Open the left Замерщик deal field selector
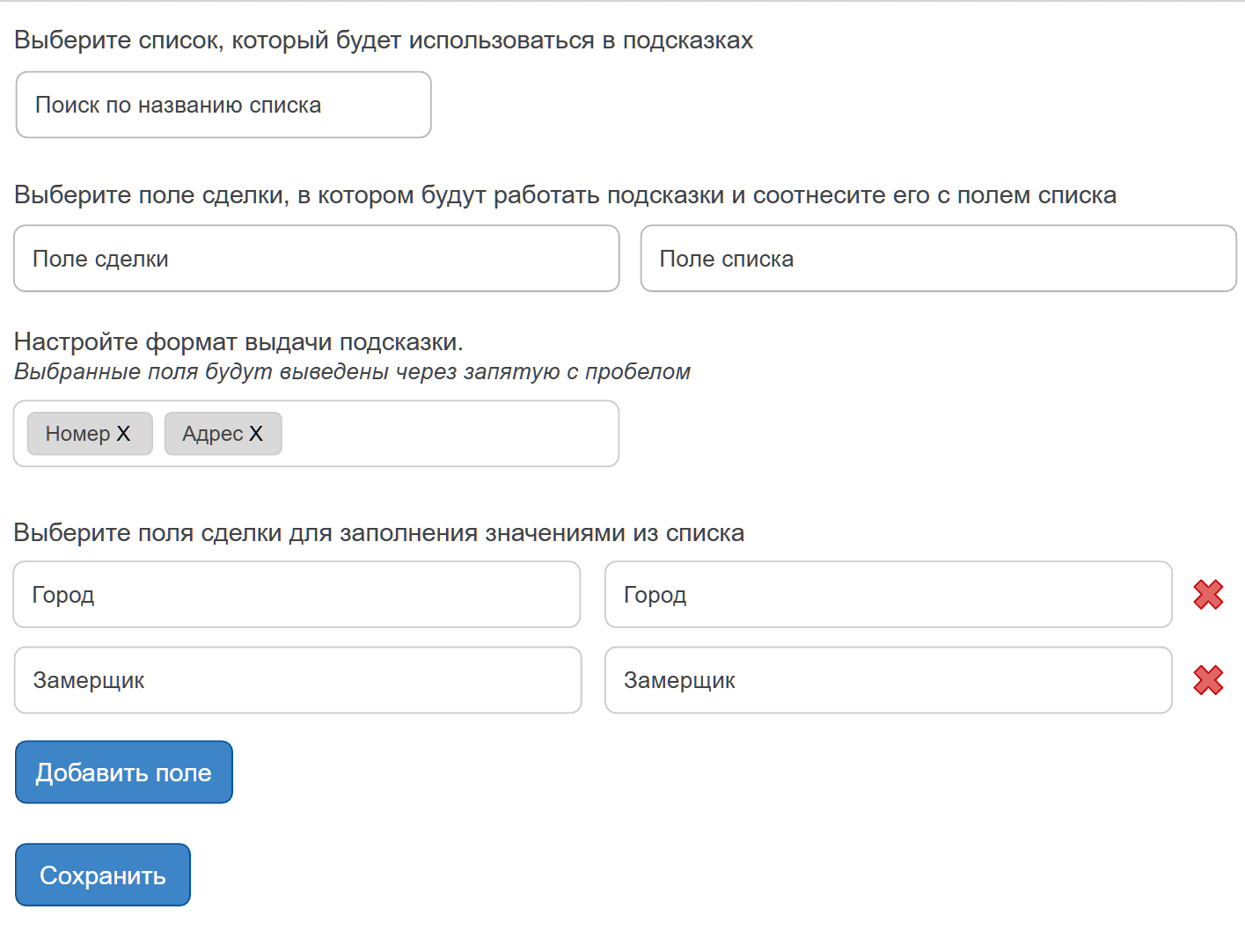 pyautogui.click(x=297, y=680)
